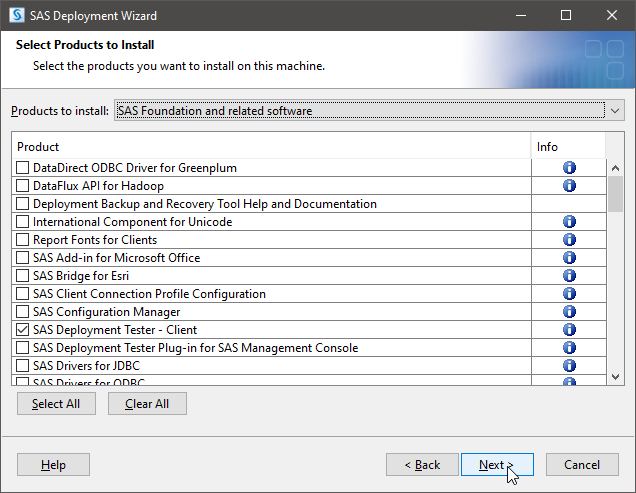The width and height of the screenshot is (636, 493).
Task: Open info for SAS Deployment Tester - Client
Action: pyautogui.click(x=569, y=329)
